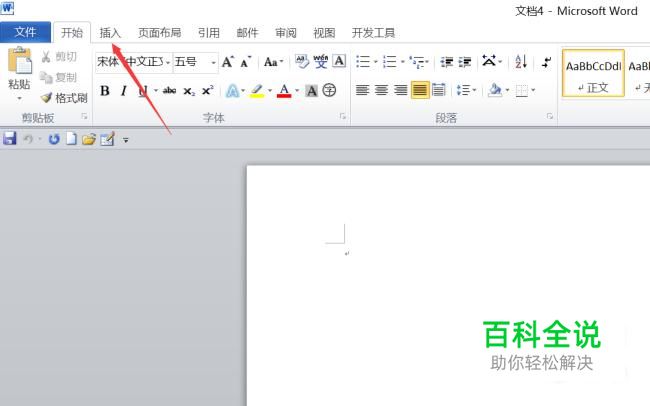Expand the highlight color dropdown arrow
650x406 pixels.
(x=270, y=91)
